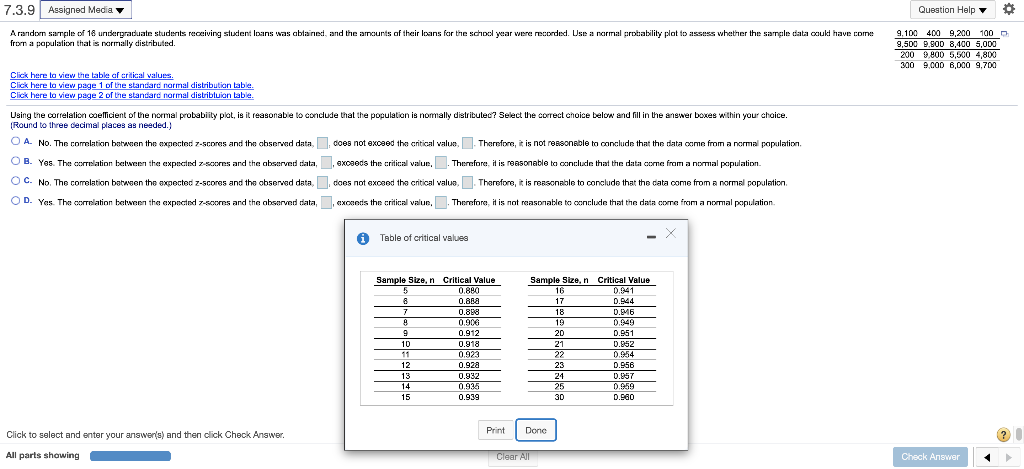
Task: Click the Done button in dialog
Action: click(x=536, y=430)
